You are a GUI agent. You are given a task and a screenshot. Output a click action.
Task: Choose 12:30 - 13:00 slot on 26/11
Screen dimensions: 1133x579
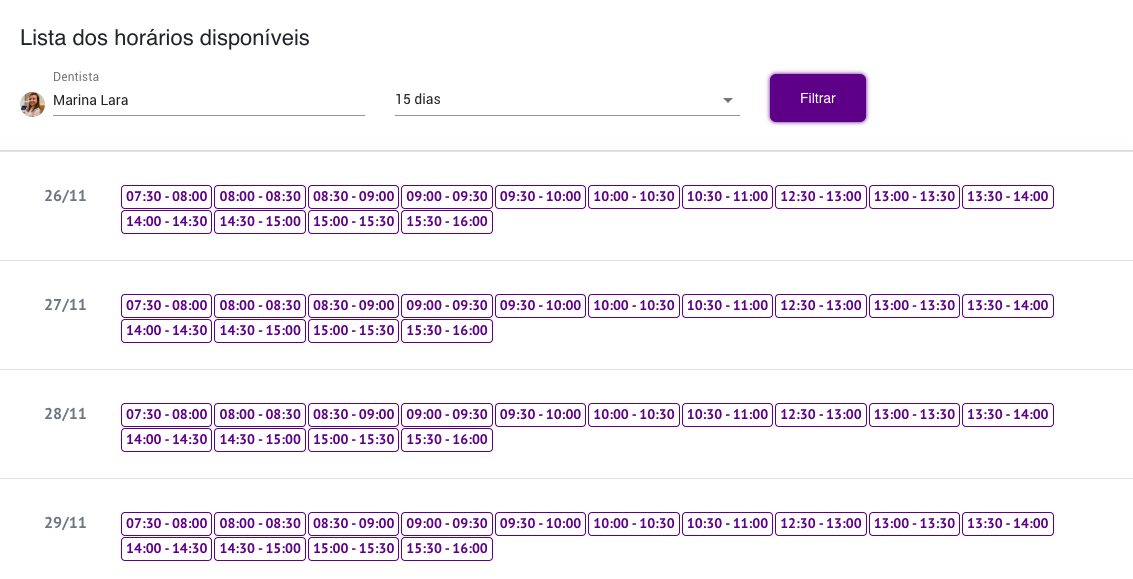pos(820,197)
